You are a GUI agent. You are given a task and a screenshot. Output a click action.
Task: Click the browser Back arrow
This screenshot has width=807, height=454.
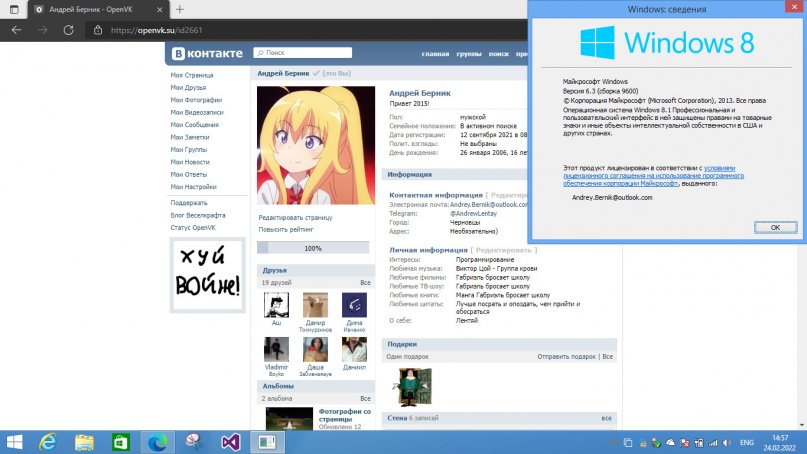pyautogui.click(x=16, y=30)
